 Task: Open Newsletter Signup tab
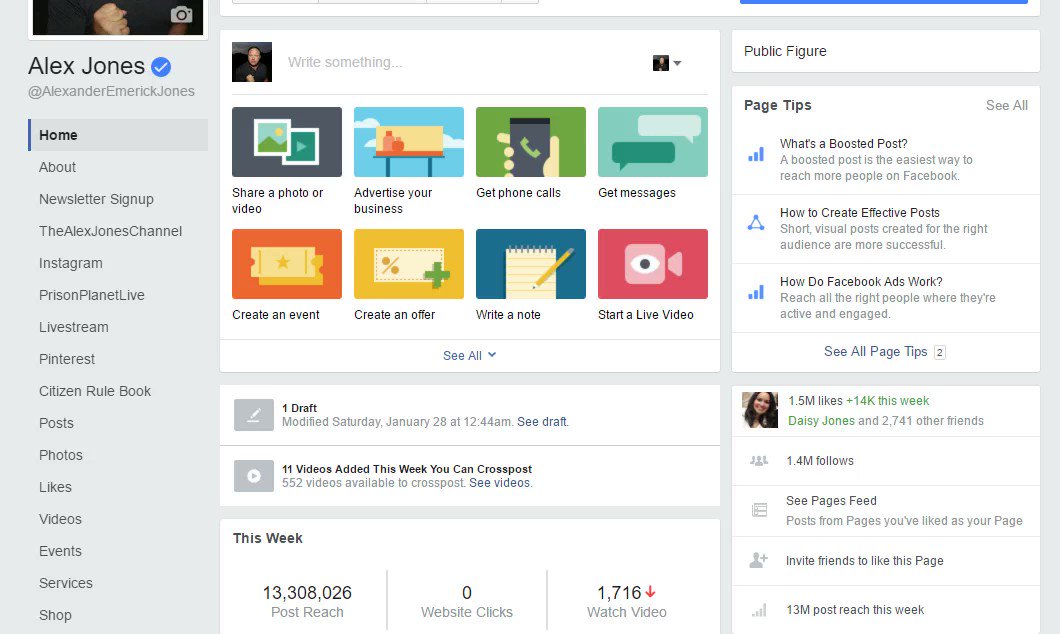coord(96,199)
